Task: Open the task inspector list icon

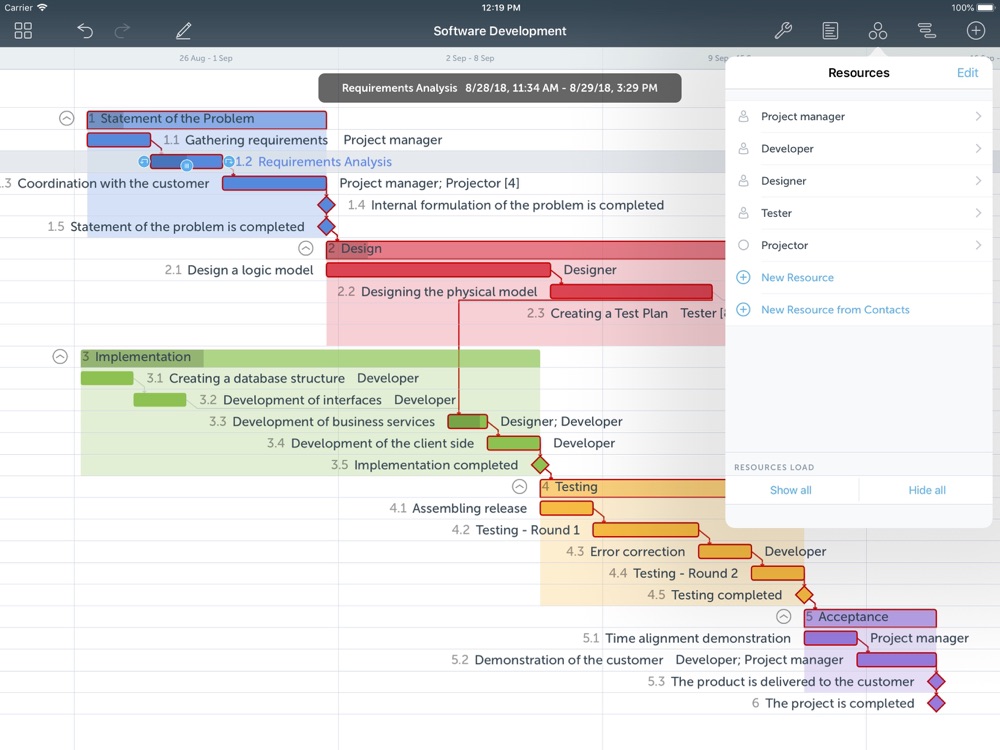Action: pyautogui.click(x=830, y=31)
